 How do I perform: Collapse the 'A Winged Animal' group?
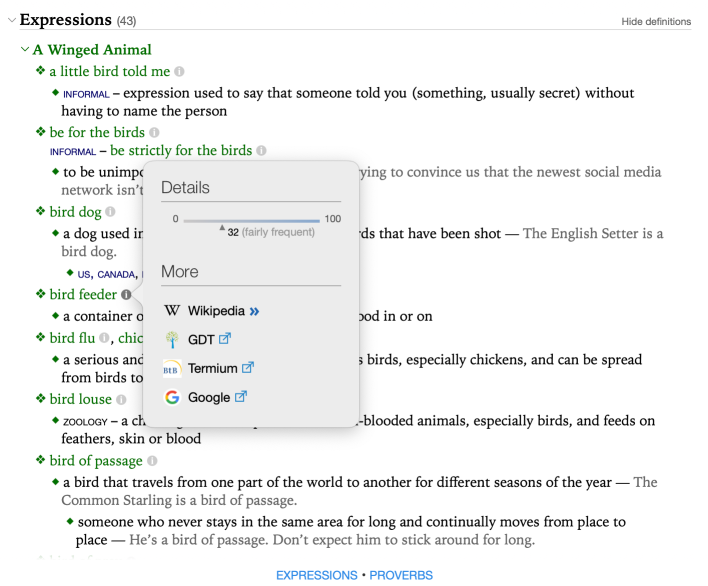tap(25, 50)
